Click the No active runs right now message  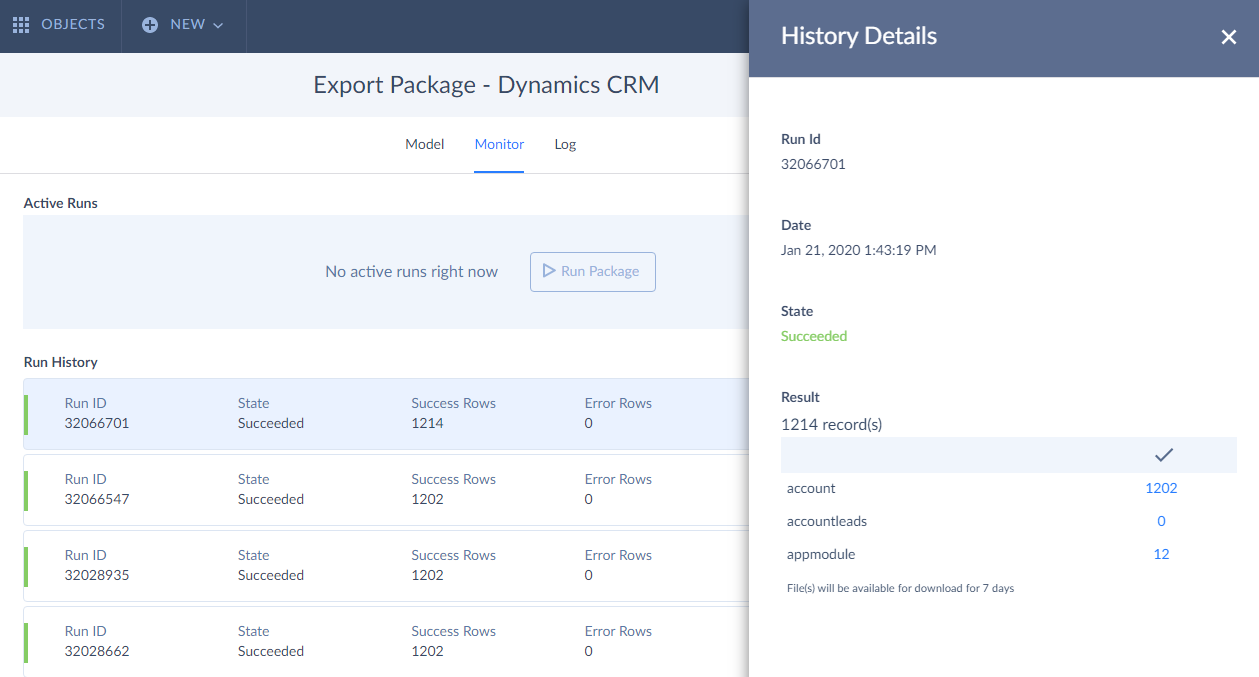click(411, 272)
